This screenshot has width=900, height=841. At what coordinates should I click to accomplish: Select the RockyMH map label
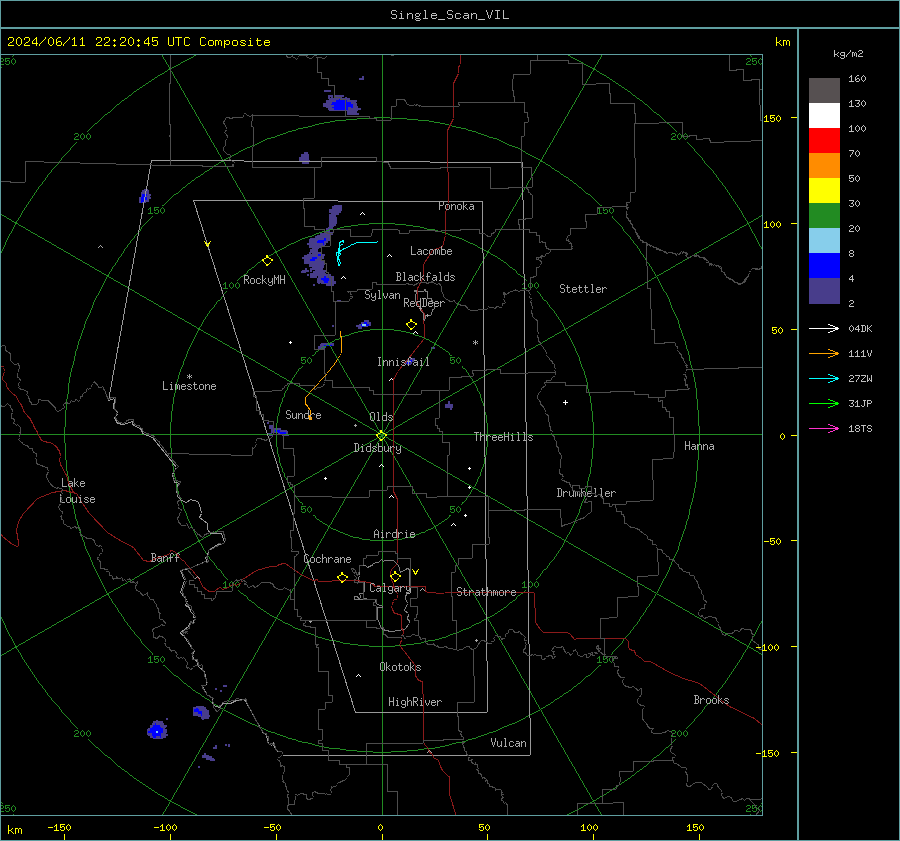pyautogui.click(x=264, y=280)
